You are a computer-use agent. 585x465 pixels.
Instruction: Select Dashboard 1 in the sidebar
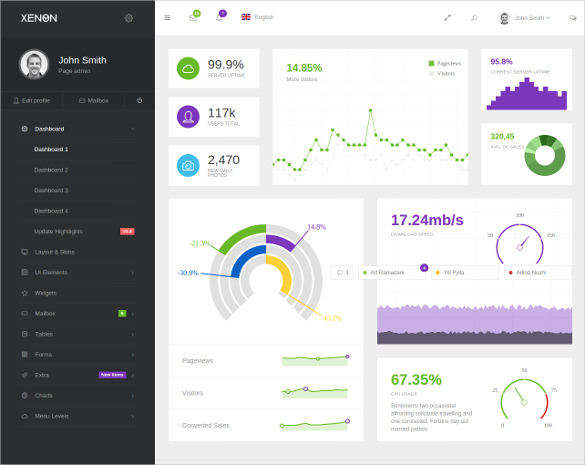point(51,149)
